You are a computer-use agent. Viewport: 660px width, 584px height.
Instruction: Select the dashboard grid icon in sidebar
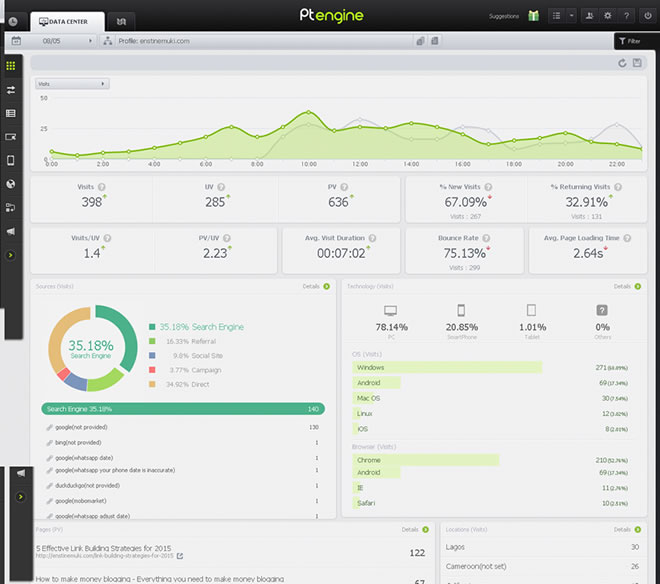(x=11, y=66)
